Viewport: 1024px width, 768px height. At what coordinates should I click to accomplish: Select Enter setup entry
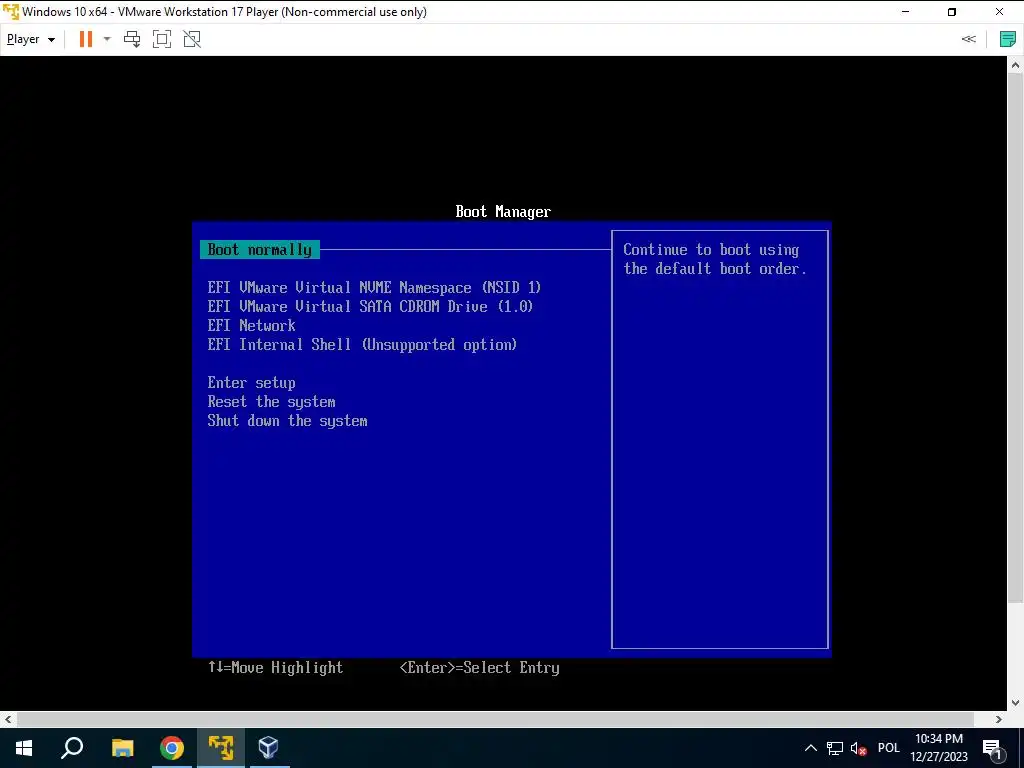[x=251, y=383]
